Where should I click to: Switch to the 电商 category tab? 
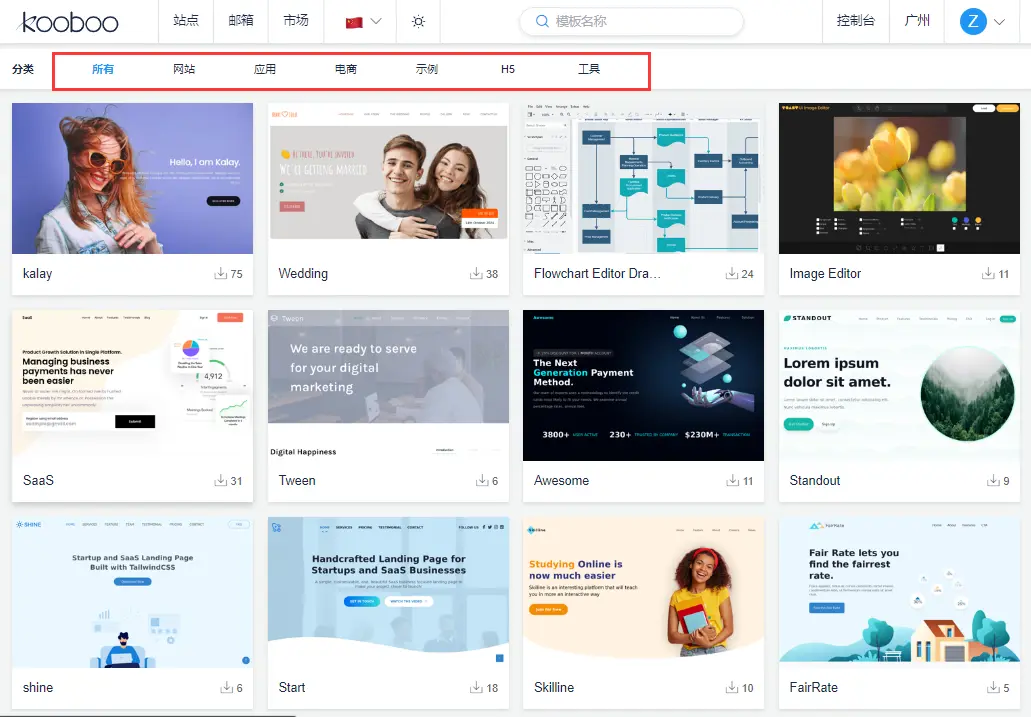[346, 69]
